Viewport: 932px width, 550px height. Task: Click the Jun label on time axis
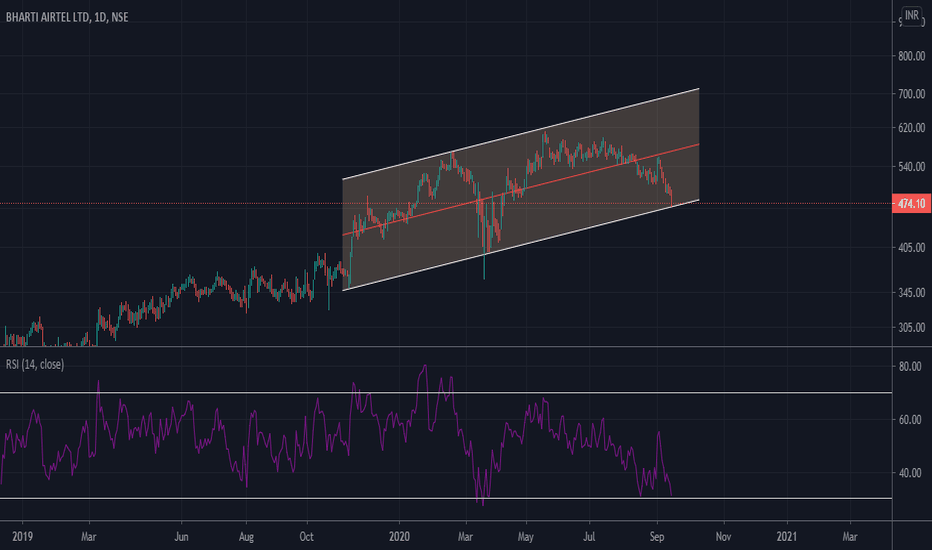(x=181, y=536)
